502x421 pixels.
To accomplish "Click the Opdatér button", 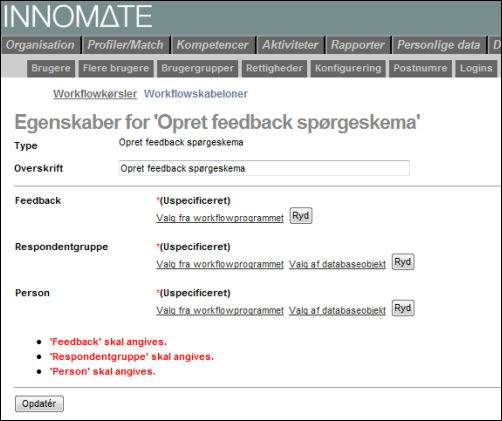I will 39,404.
